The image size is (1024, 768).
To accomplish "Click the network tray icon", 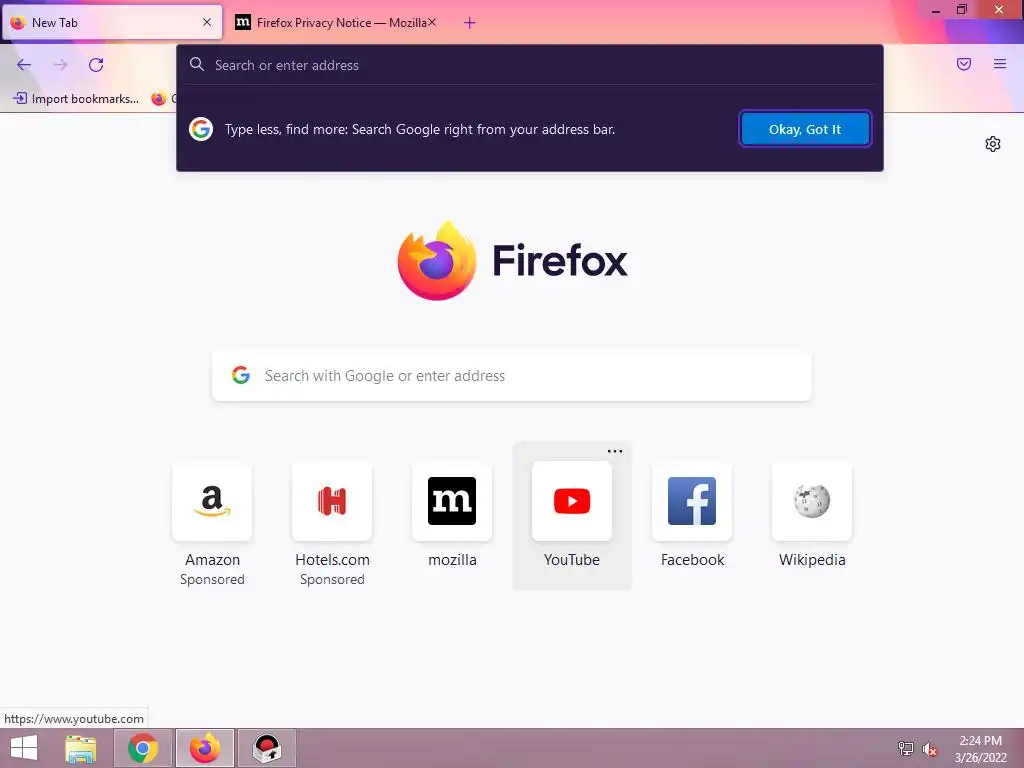I will pyautogui.click(x=906, y=748).
